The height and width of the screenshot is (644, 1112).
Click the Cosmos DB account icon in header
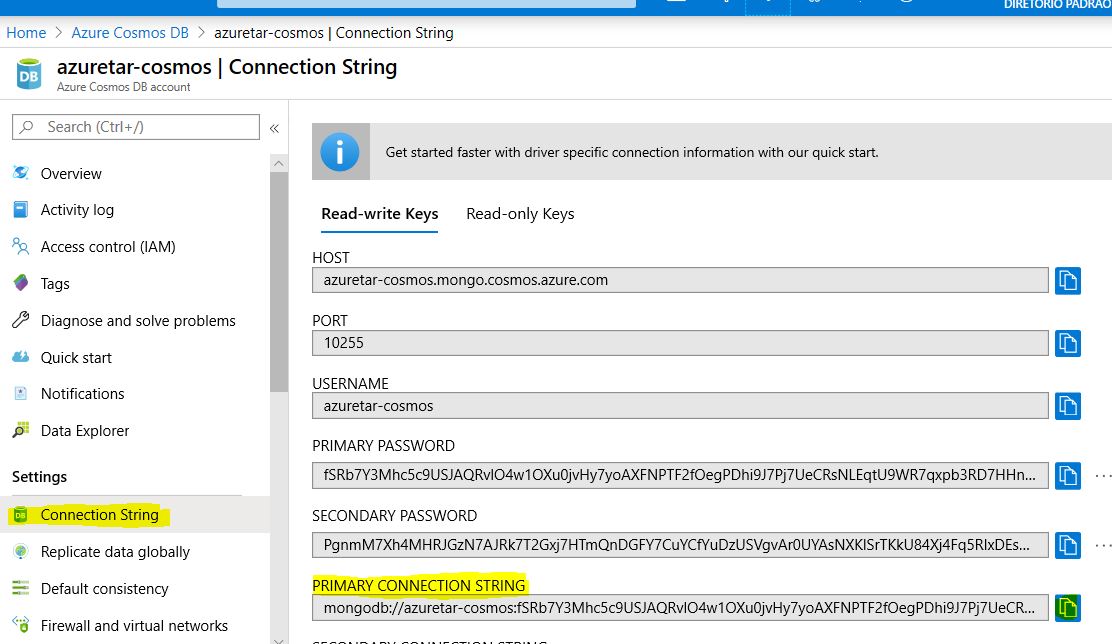[29, 74]
